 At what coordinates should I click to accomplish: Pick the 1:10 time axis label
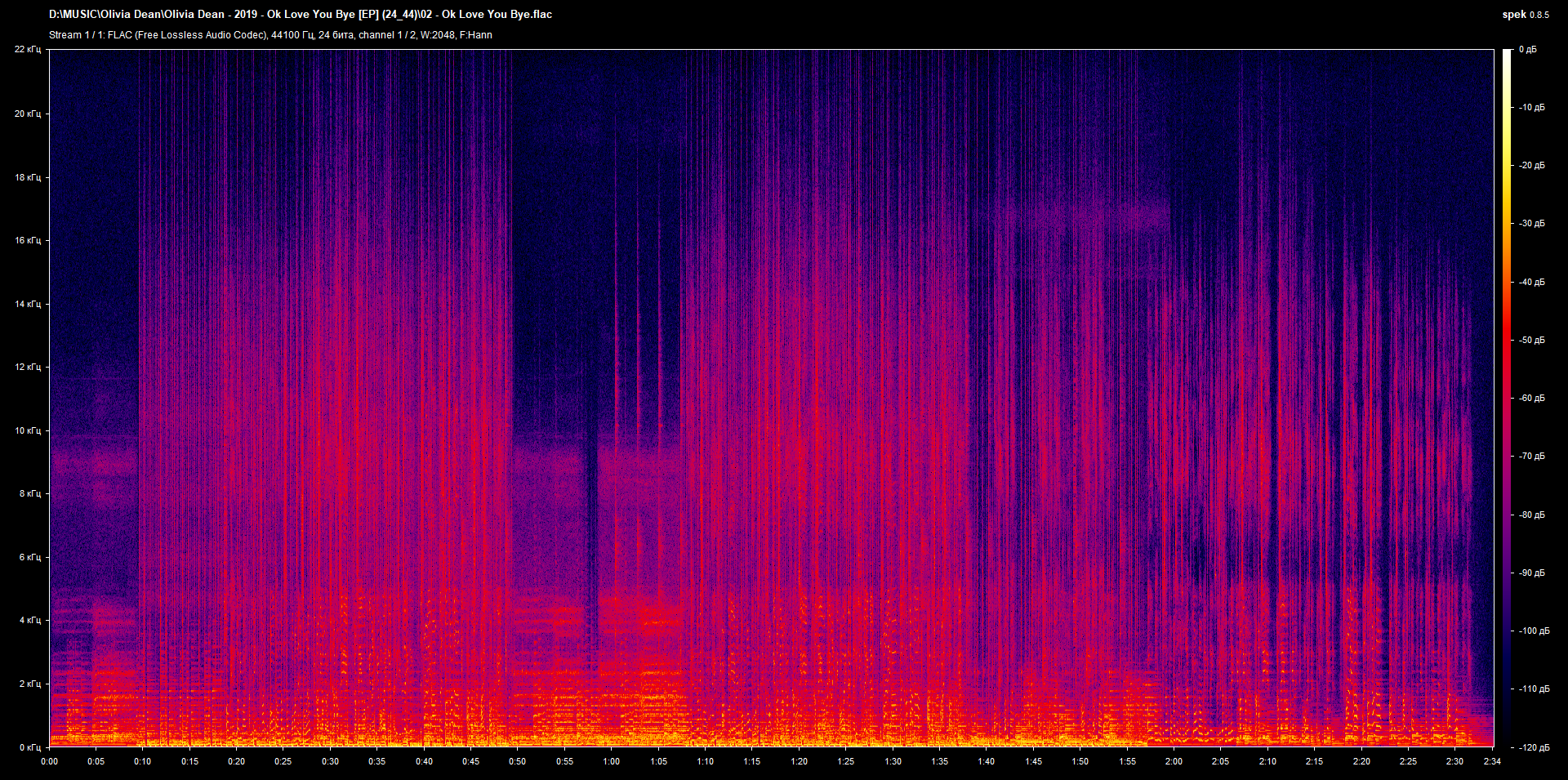point(706,761)
